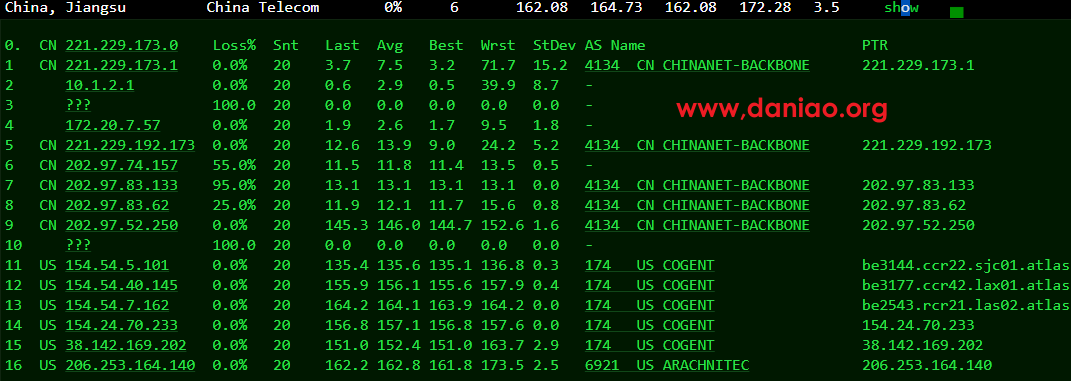This screenshot has height=381, width=1071.
Task: Click the 'Snt' column header
Action: (286, 45)
